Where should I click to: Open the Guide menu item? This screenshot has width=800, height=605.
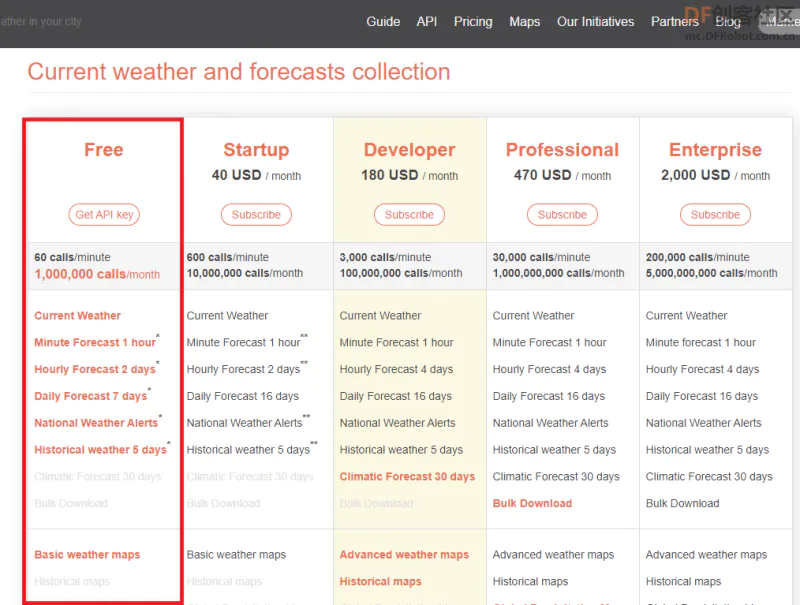point(383,21)
